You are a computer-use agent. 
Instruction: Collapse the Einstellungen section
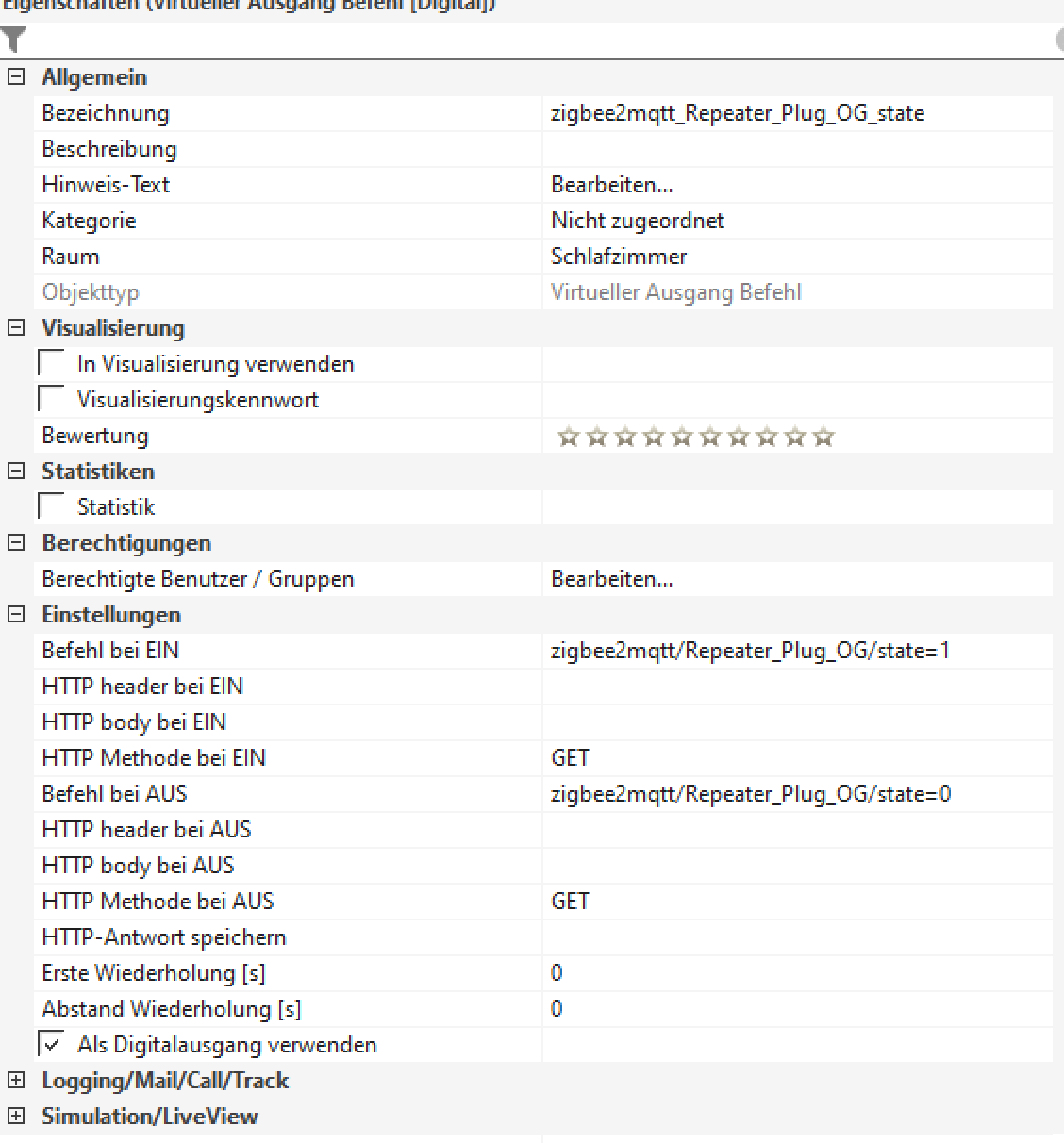coord(16,615)
